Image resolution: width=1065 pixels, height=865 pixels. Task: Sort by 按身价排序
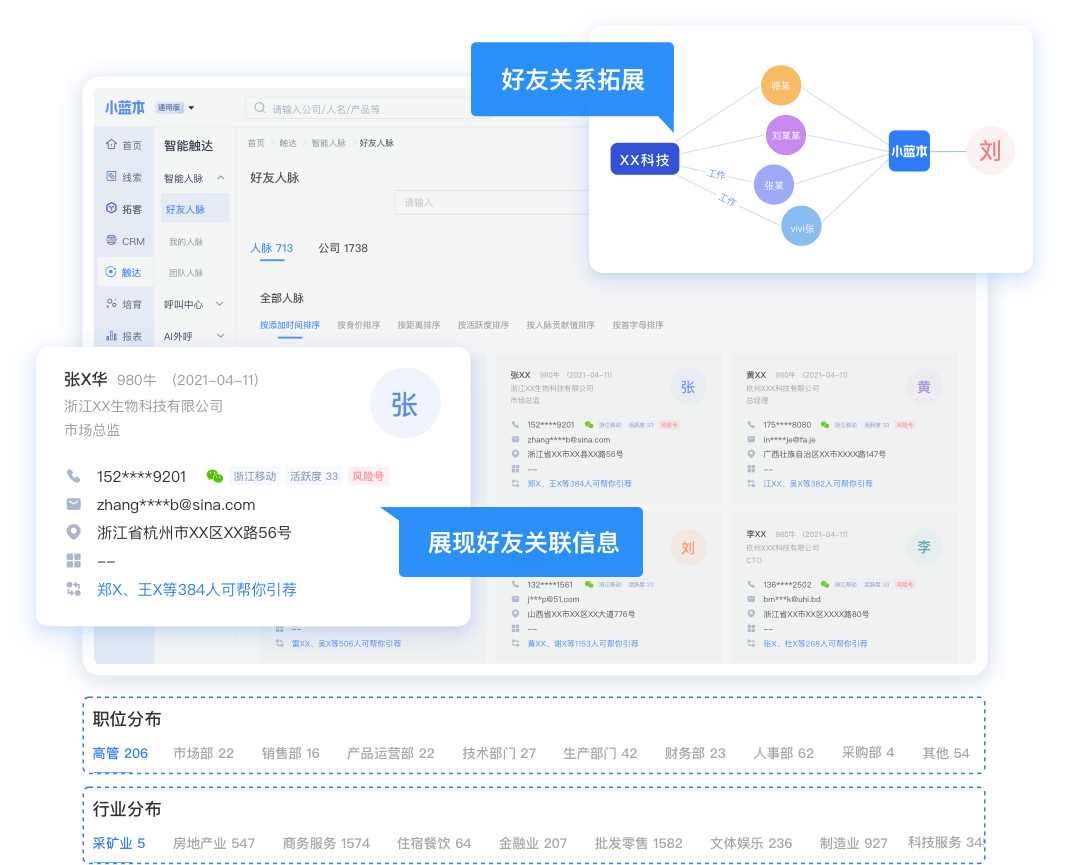coord(359,325)
